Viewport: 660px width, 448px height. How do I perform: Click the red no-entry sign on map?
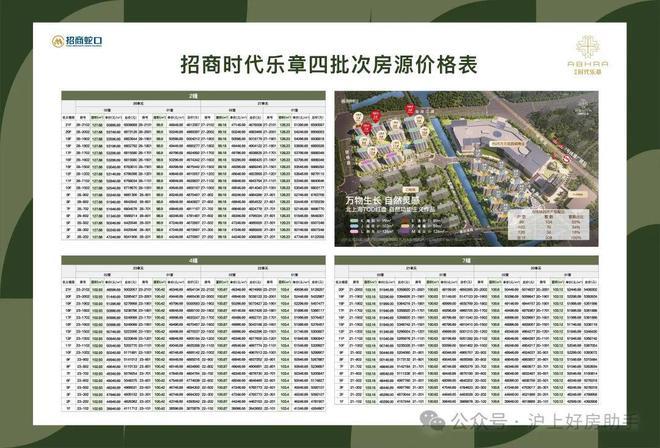(567, 159)
